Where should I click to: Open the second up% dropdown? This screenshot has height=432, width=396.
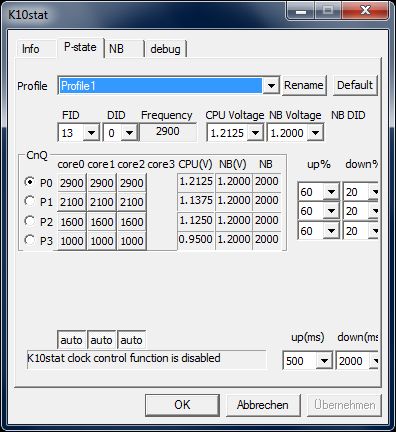(x=331, y=211)
